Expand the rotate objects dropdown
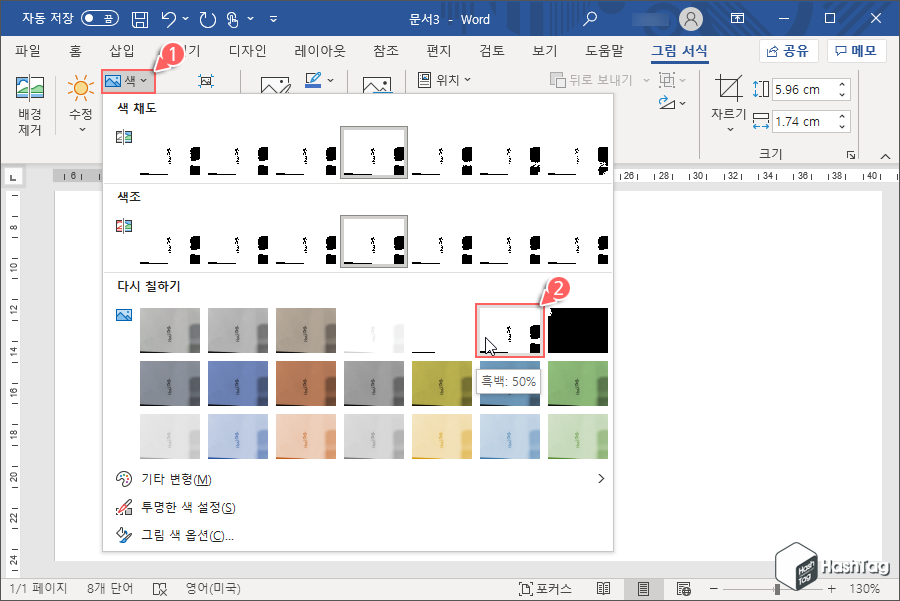This screenshot has height=601, width=900. (682, 104)
